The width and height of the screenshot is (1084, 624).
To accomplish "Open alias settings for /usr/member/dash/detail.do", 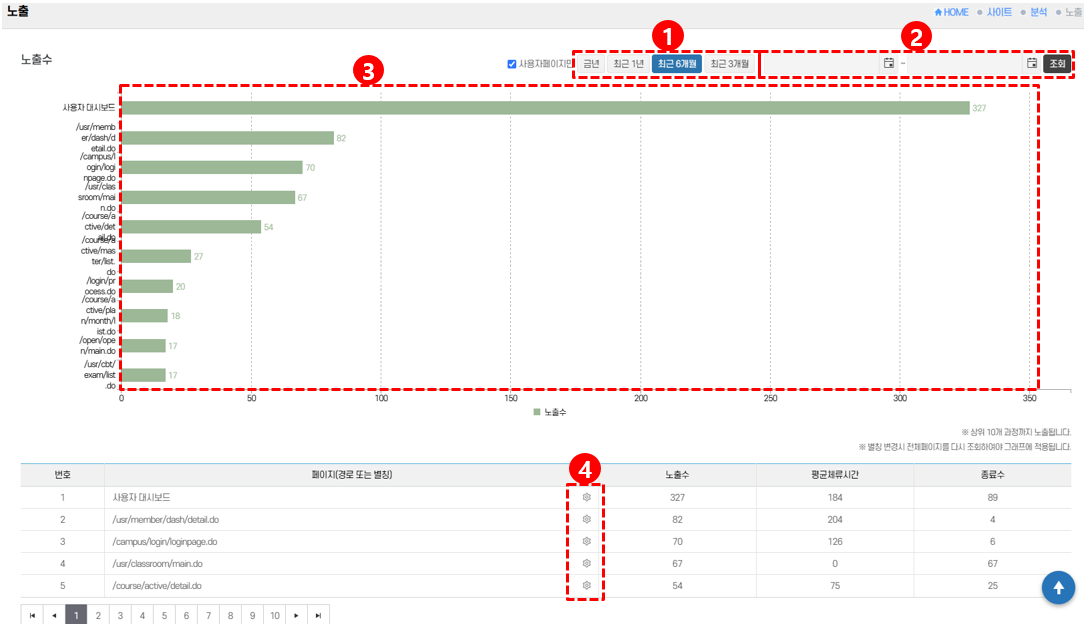I will pos(587,519).
